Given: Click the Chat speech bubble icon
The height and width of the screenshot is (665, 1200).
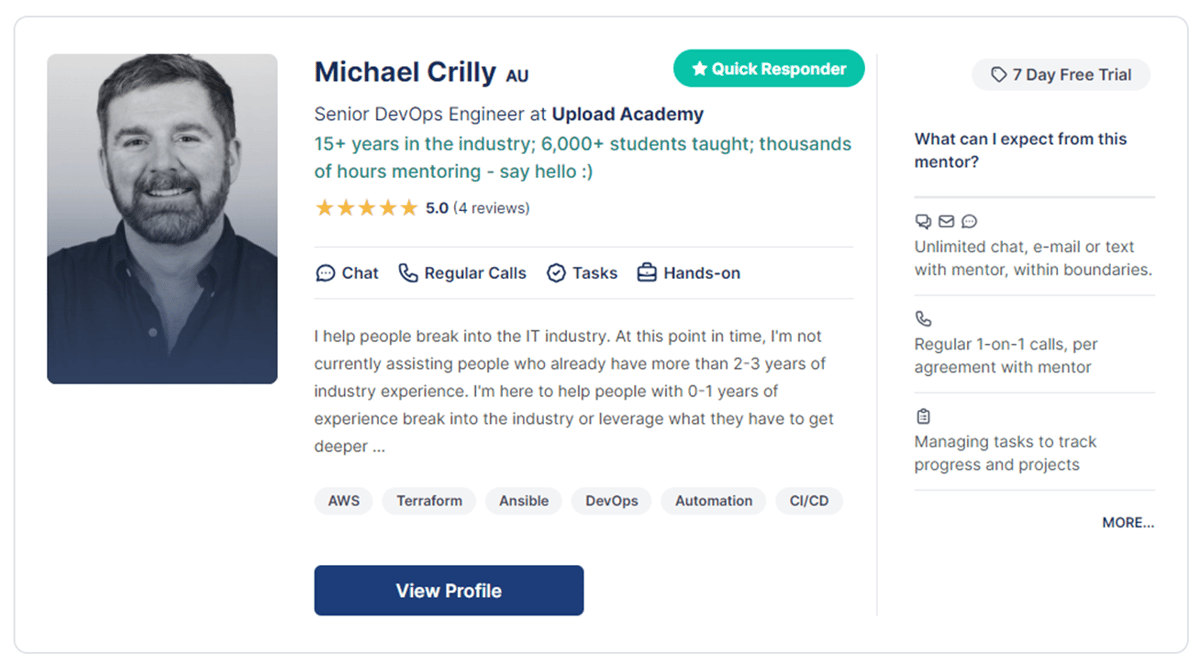Looking at the screenshot, I should point(325,273).
